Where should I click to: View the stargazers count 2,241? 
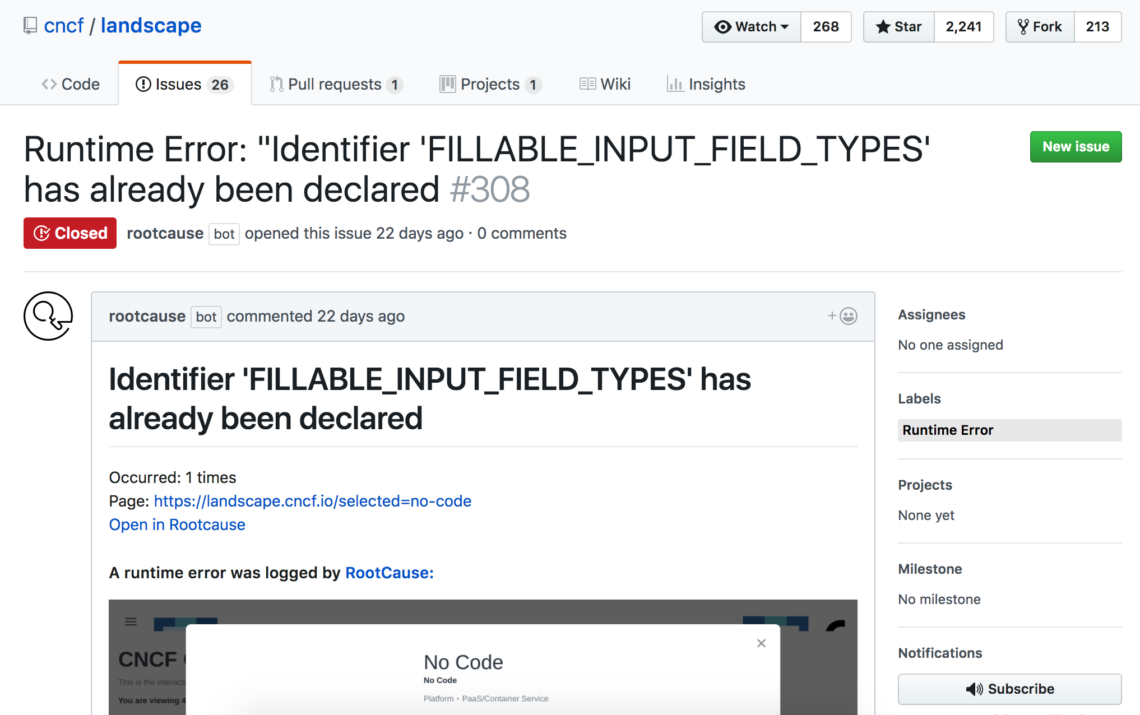point(963,27)
